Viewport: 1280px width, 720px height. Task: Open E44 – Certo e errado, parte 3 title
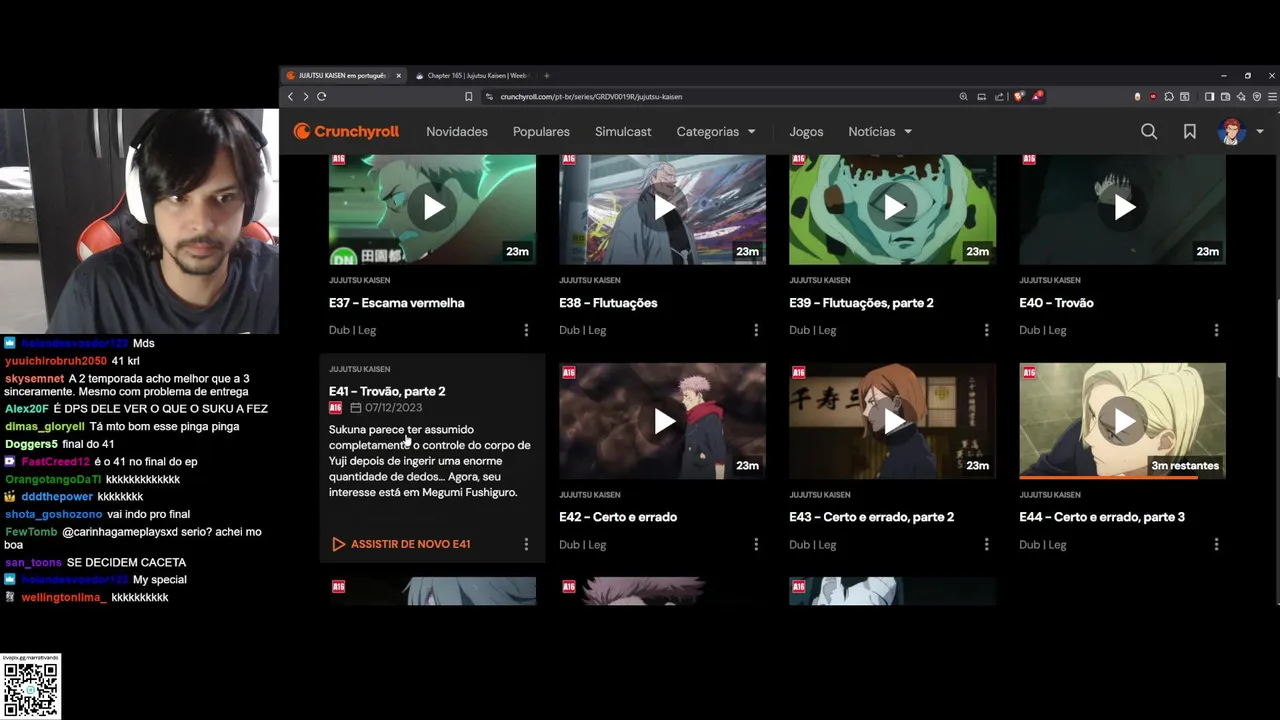[x=1102, y=517]
